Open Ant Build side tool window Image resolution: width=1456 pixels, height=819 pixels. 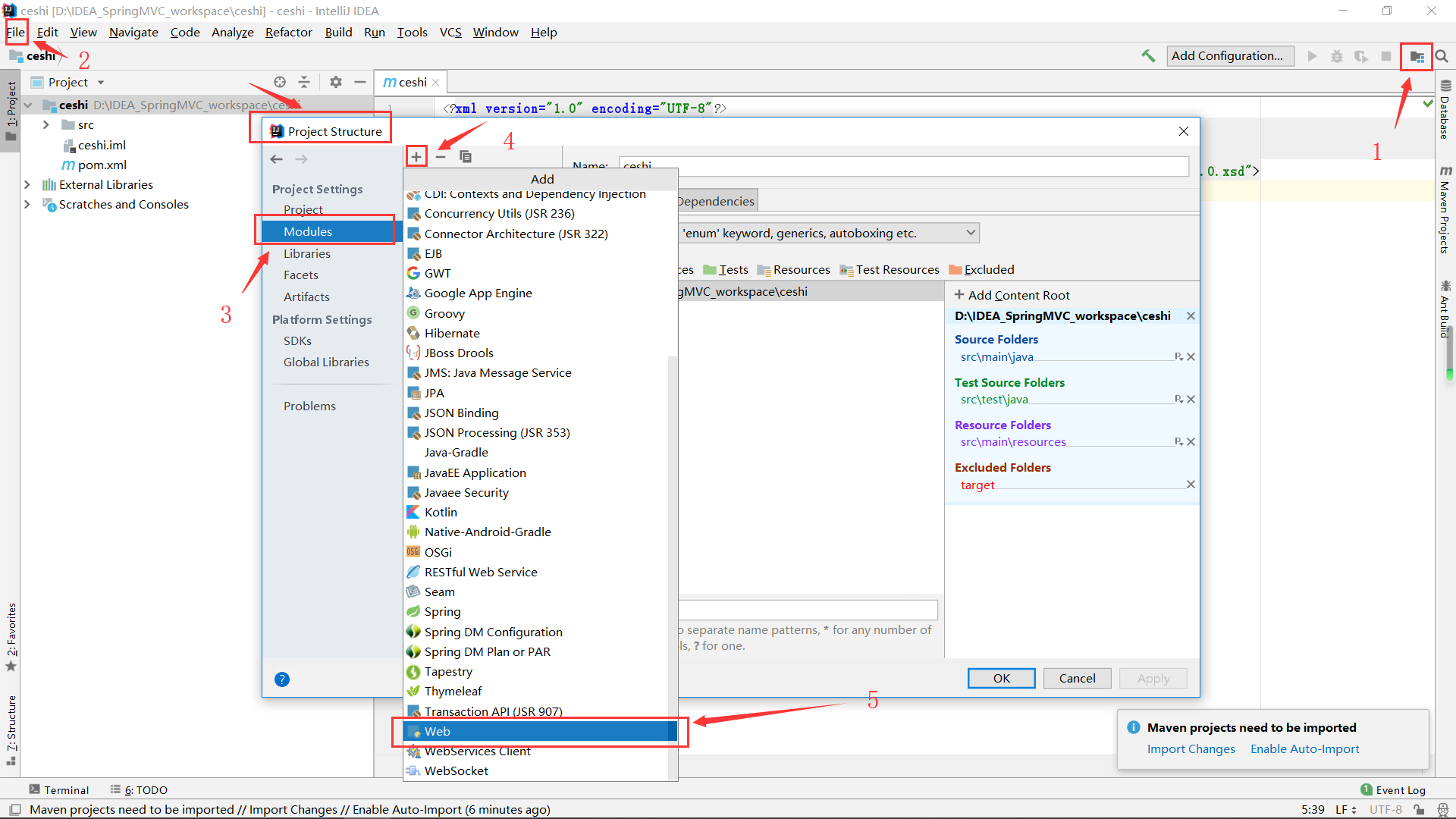1445,309
